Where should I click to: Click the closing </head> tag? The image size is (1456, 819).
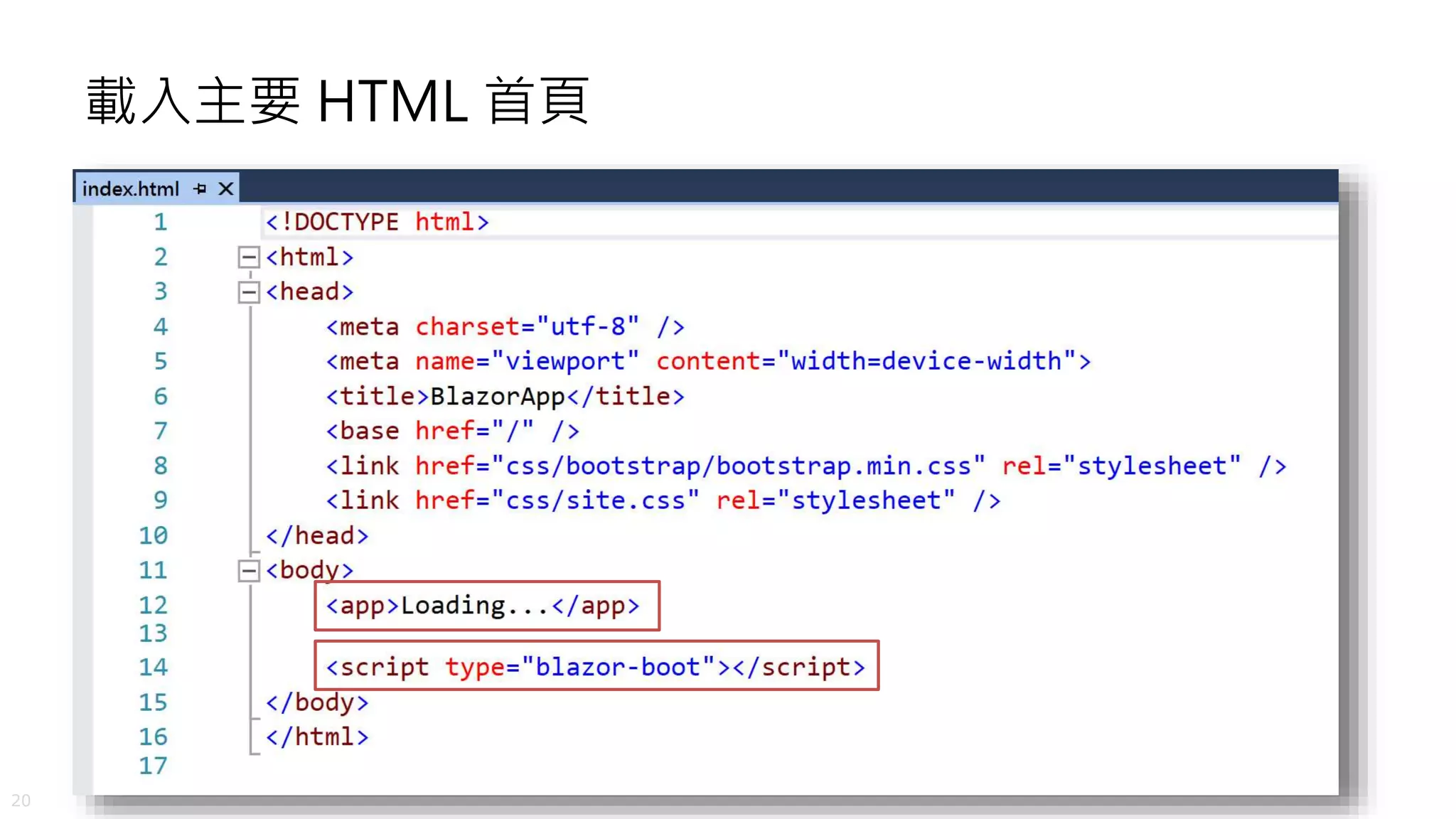[317, 535]
